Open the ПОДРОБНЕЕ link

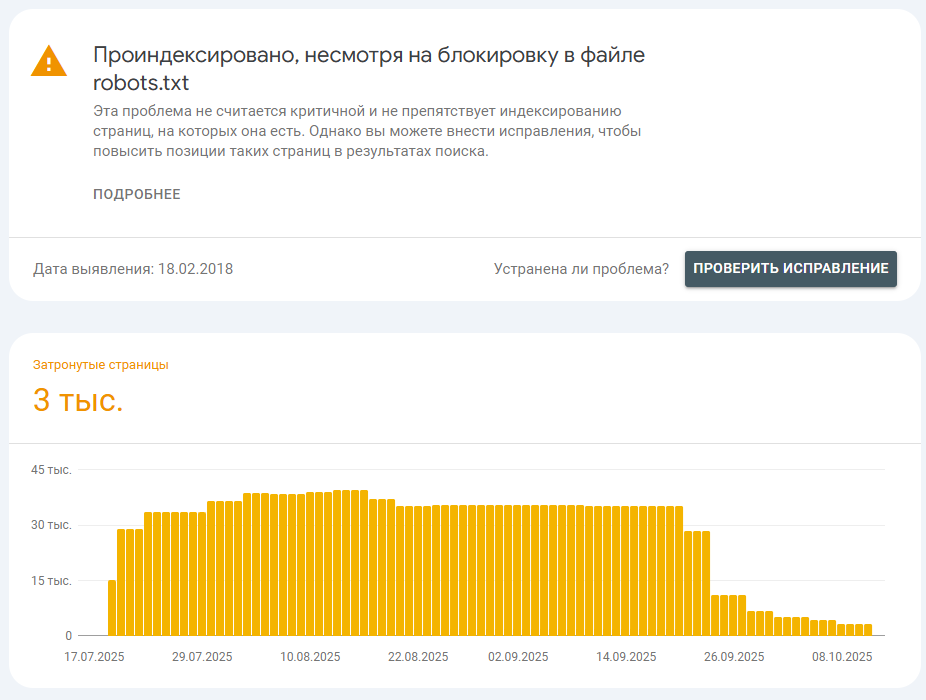pos(137,194)
